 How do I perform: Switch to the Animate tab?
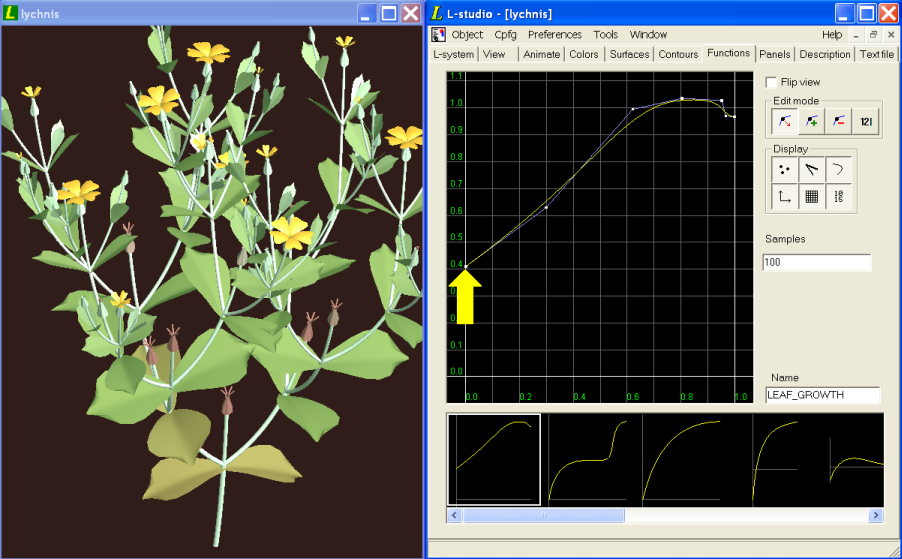pos(541,54)
